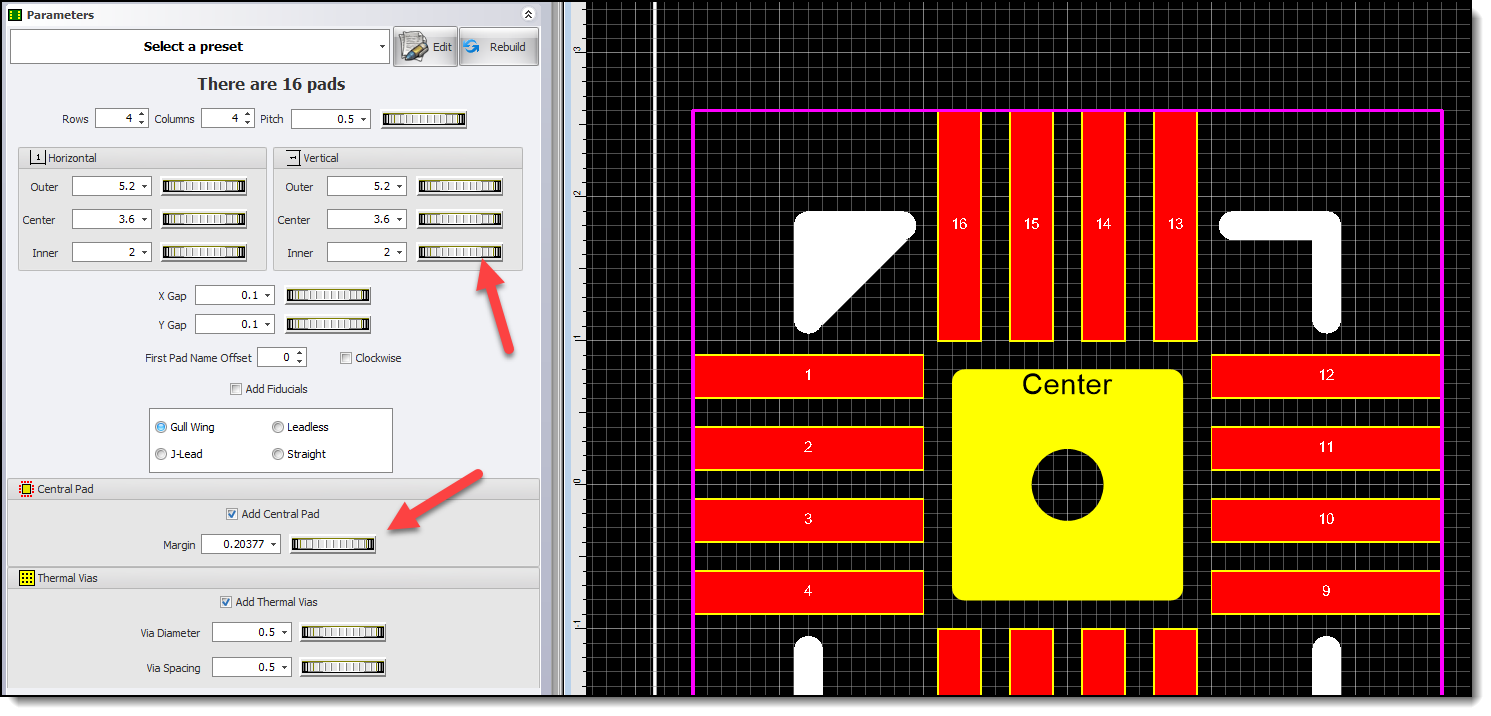Click the Pitch value scrubber control
This screenshot has height=716, width=1491.
coord(423,118)
